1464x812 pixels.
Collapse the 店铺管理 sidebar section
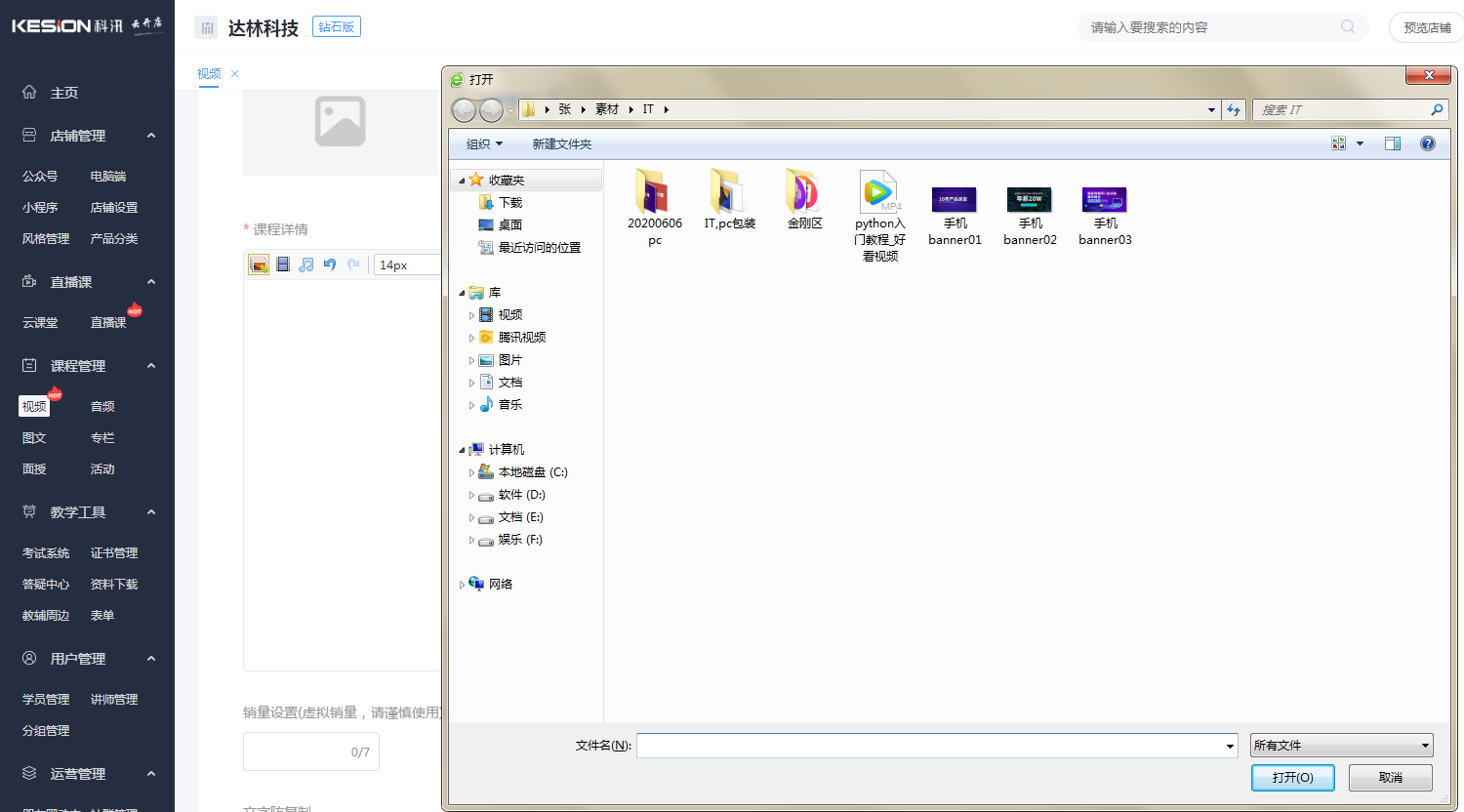click(x=151, y=136)
